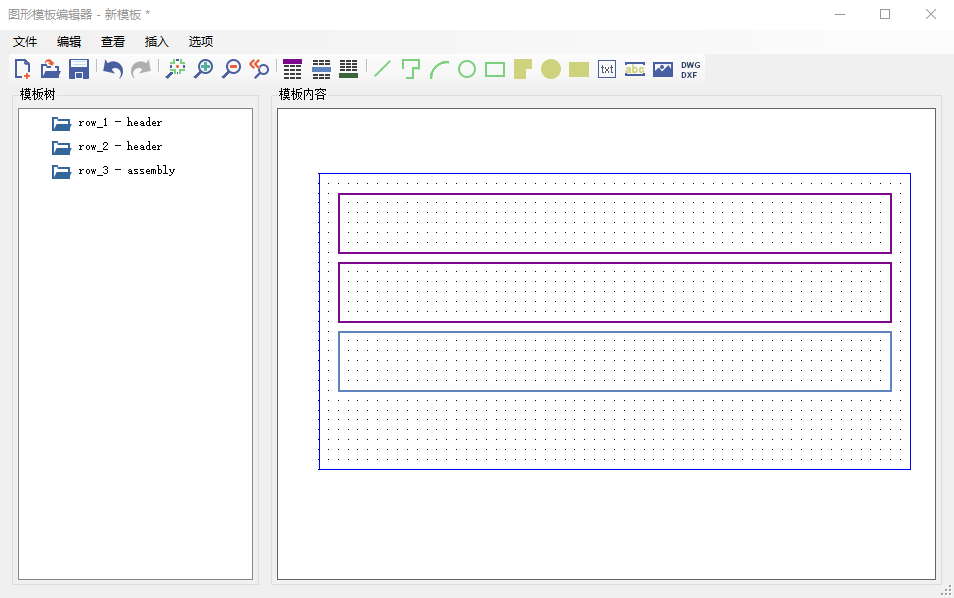
Task: Maximize the template editor window
Action: 885,14
